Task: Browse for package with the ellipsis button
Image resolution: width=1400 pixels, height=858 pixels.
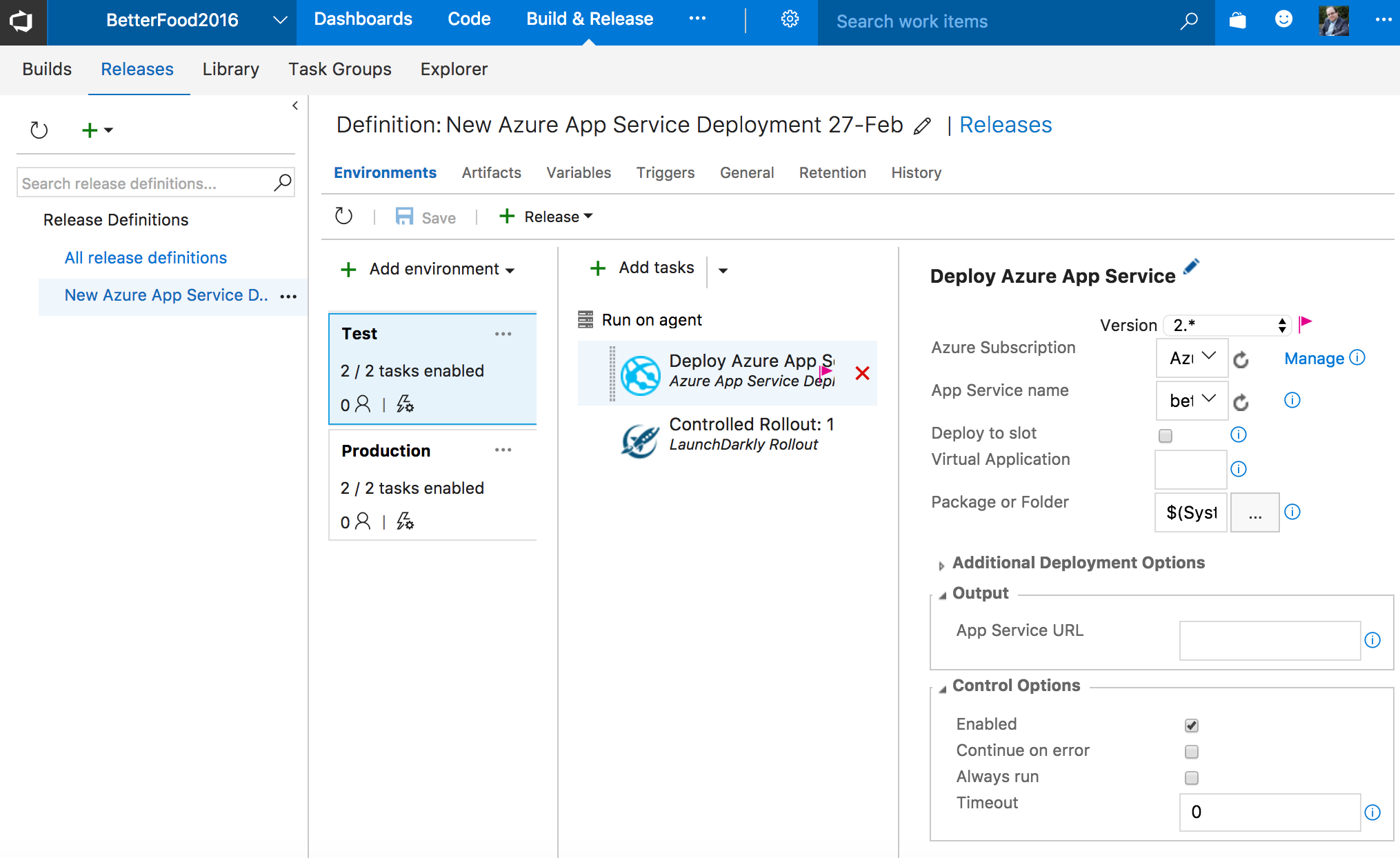Action: tap(1254, 512)
